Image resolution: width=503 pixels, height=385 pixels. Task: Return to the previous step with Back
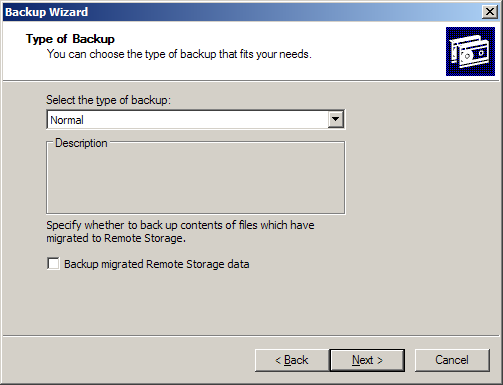click(292, 360)
